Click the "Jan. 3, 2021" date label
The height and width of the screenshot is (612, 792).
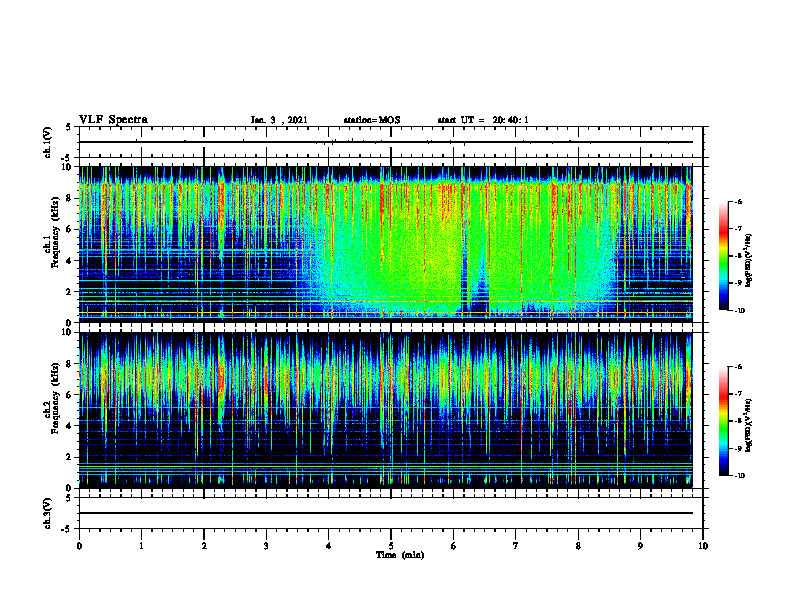pyautogui.click(x=279, y=120)
